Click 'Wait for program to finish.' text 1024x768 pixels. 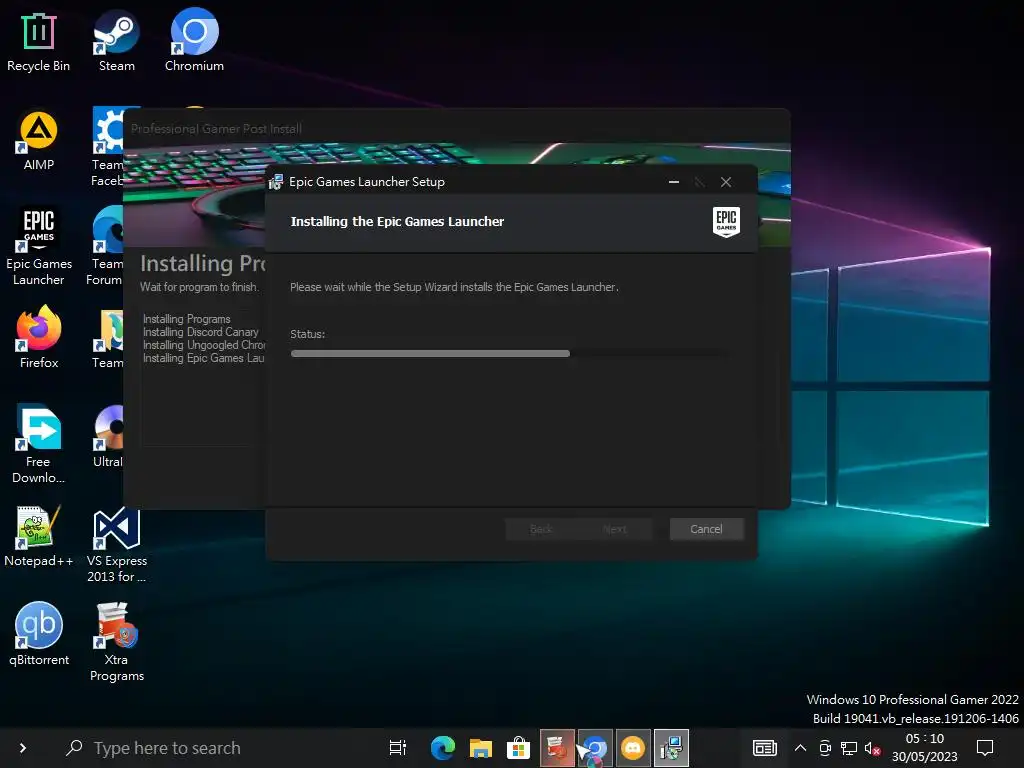(x=199, y=287)
